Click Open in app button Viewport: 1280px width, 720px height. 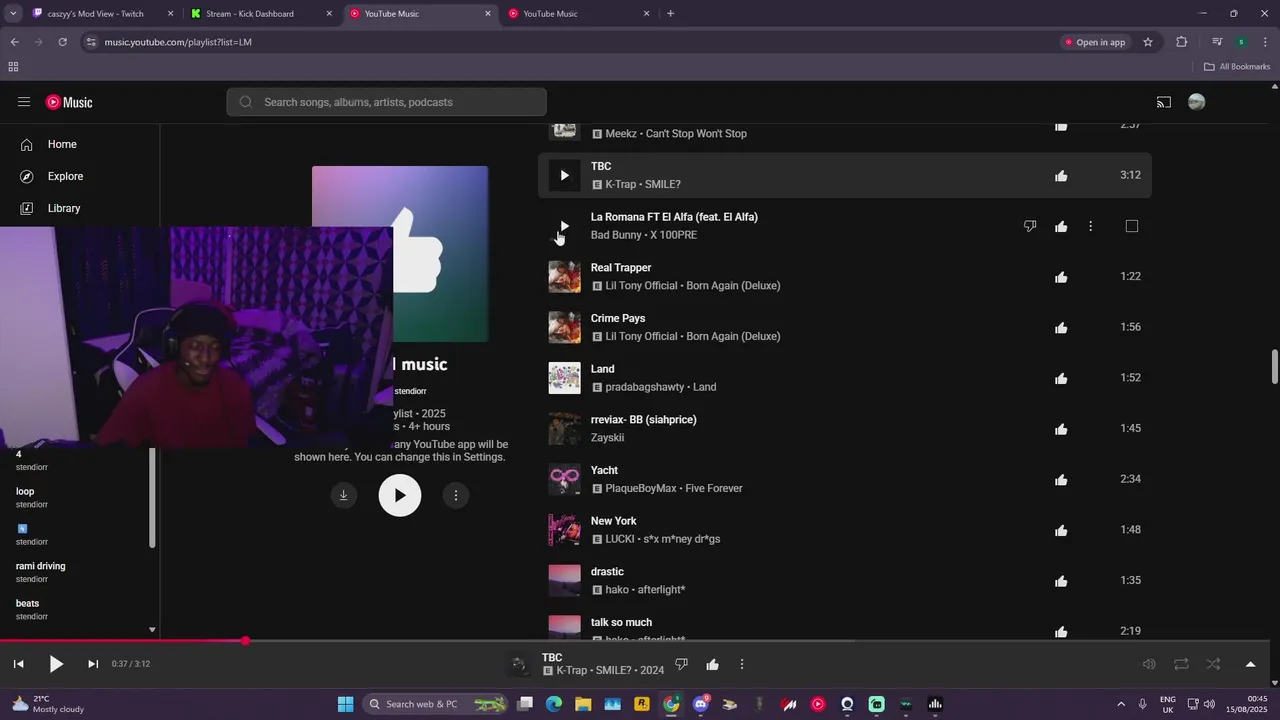click(x=1095, y=42)
